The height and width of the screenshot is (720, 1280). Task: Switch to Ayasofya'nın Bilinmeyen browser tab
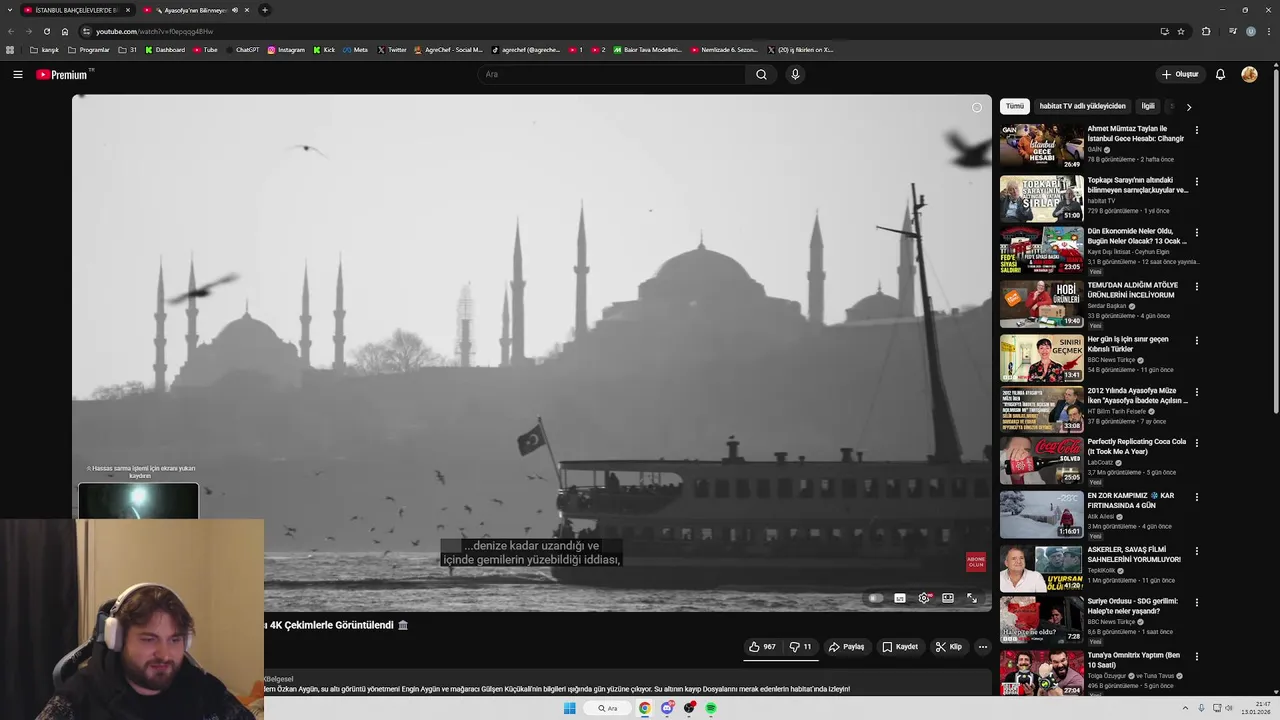[x=196, y=10]
